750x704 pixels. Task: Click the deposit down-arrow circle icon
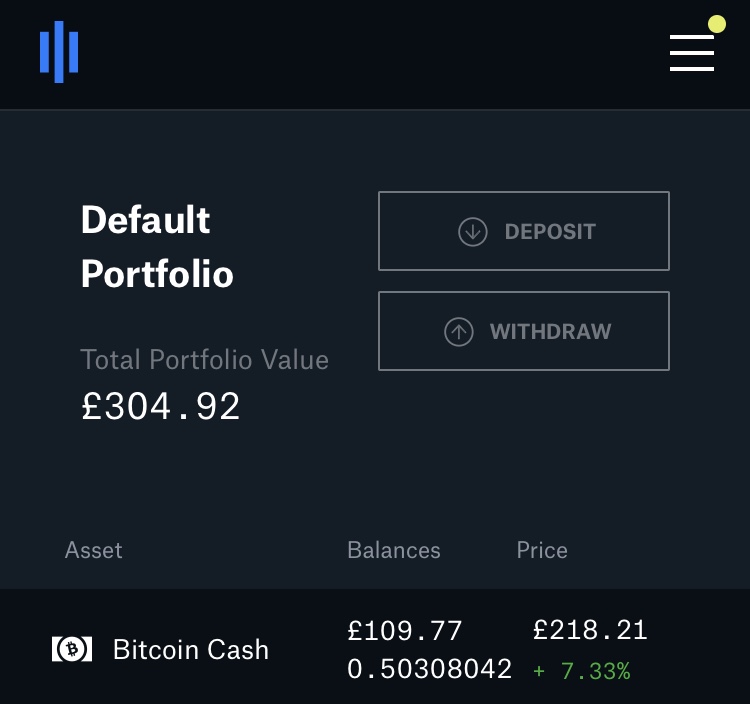tap(473, 232)
